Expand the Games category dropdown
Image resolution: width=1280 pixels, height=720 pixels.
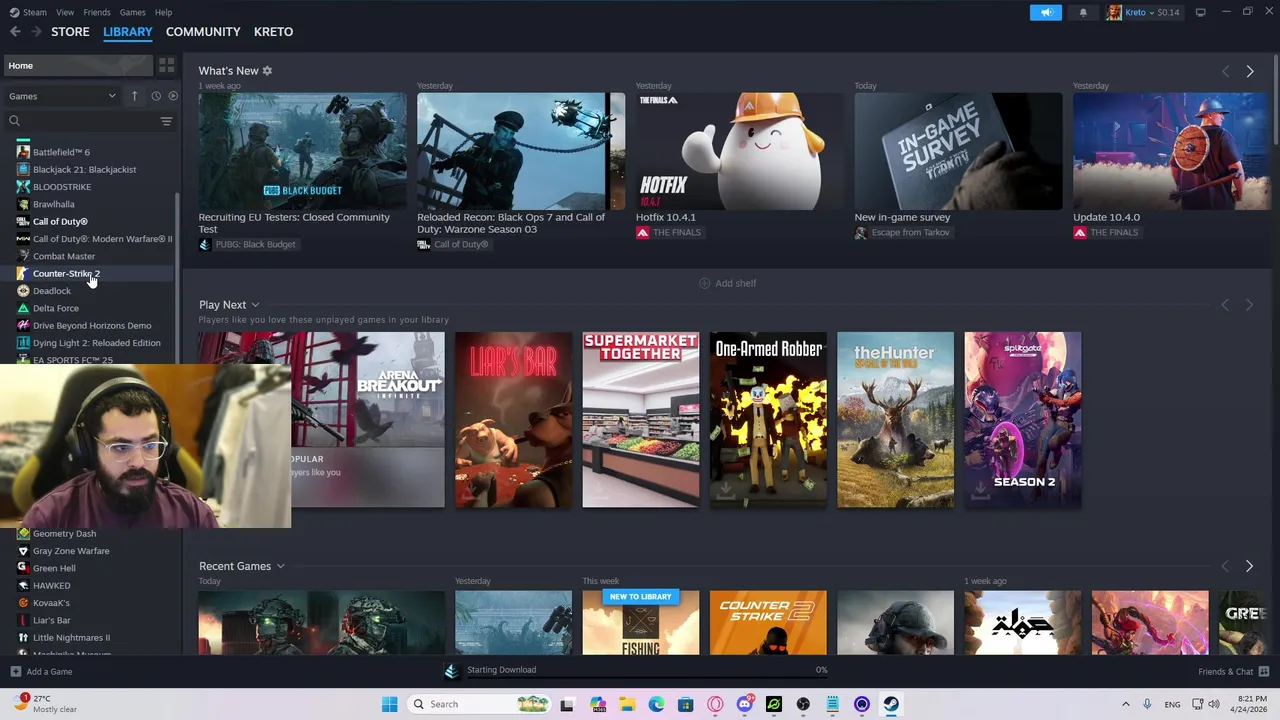[62, 96]
